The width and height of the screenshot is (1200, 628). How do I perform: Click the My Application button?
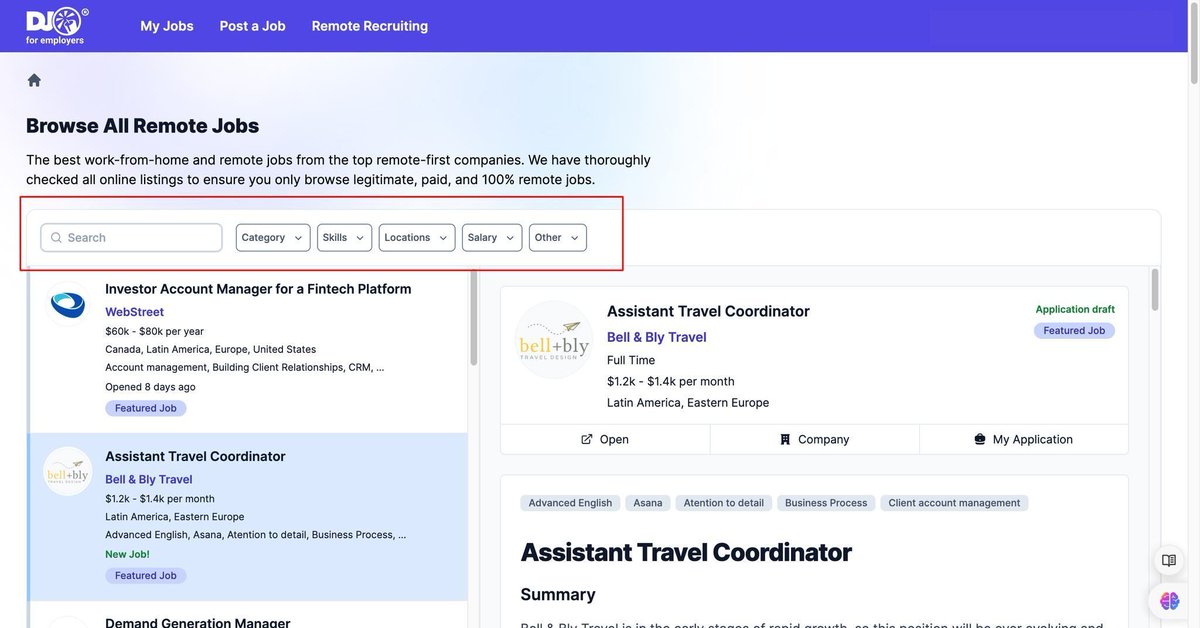coord(1024,439)
